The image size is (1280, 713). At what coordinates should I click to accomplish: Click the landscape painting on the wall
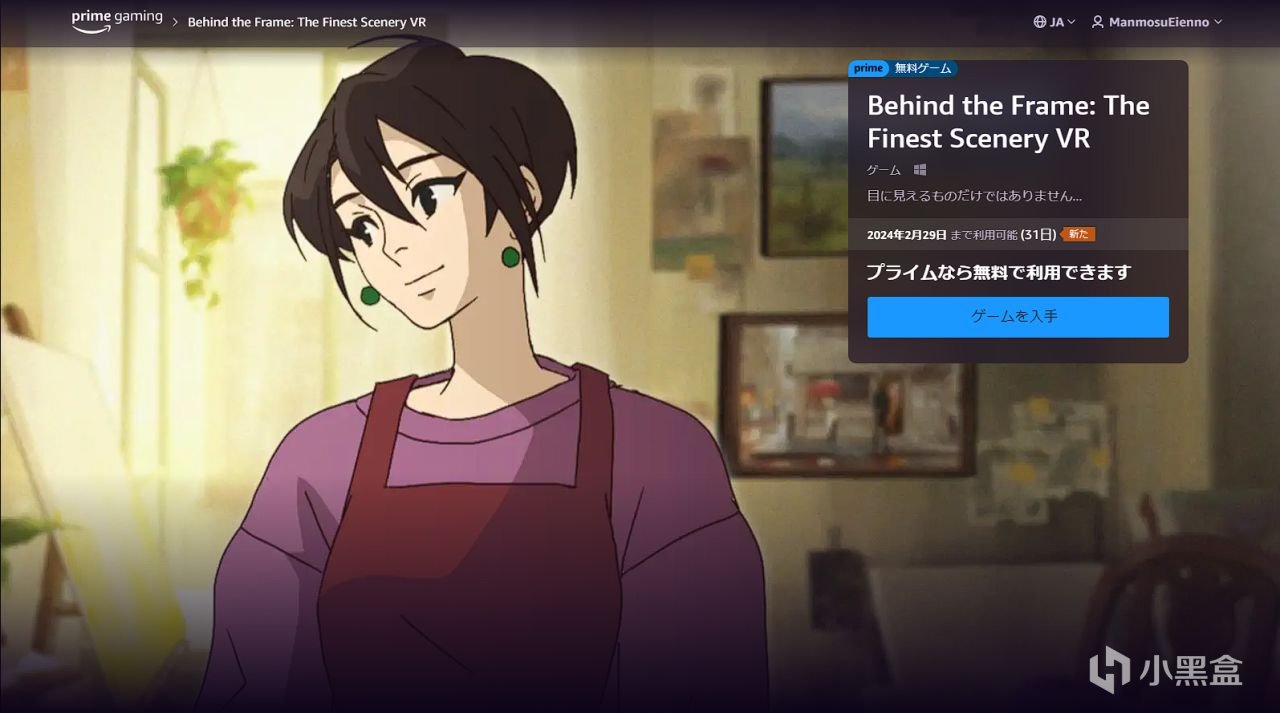tap(805, 166)
